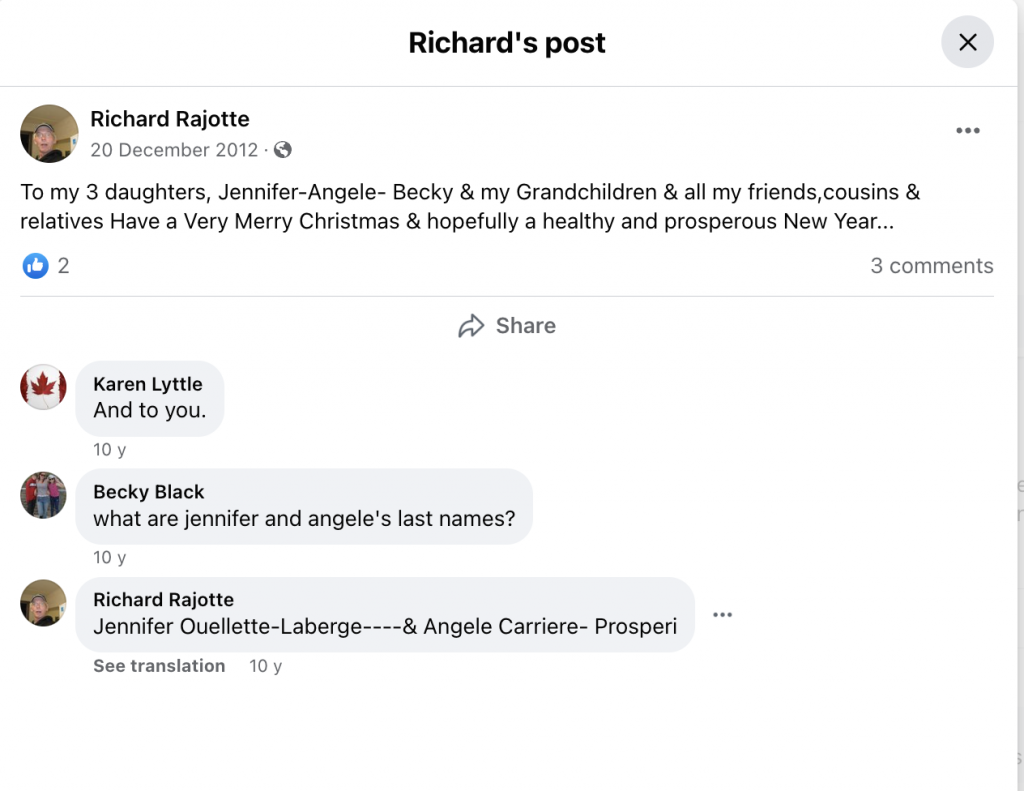
Task: Open post options three-dot menu
Action: [x=967, y=131]
